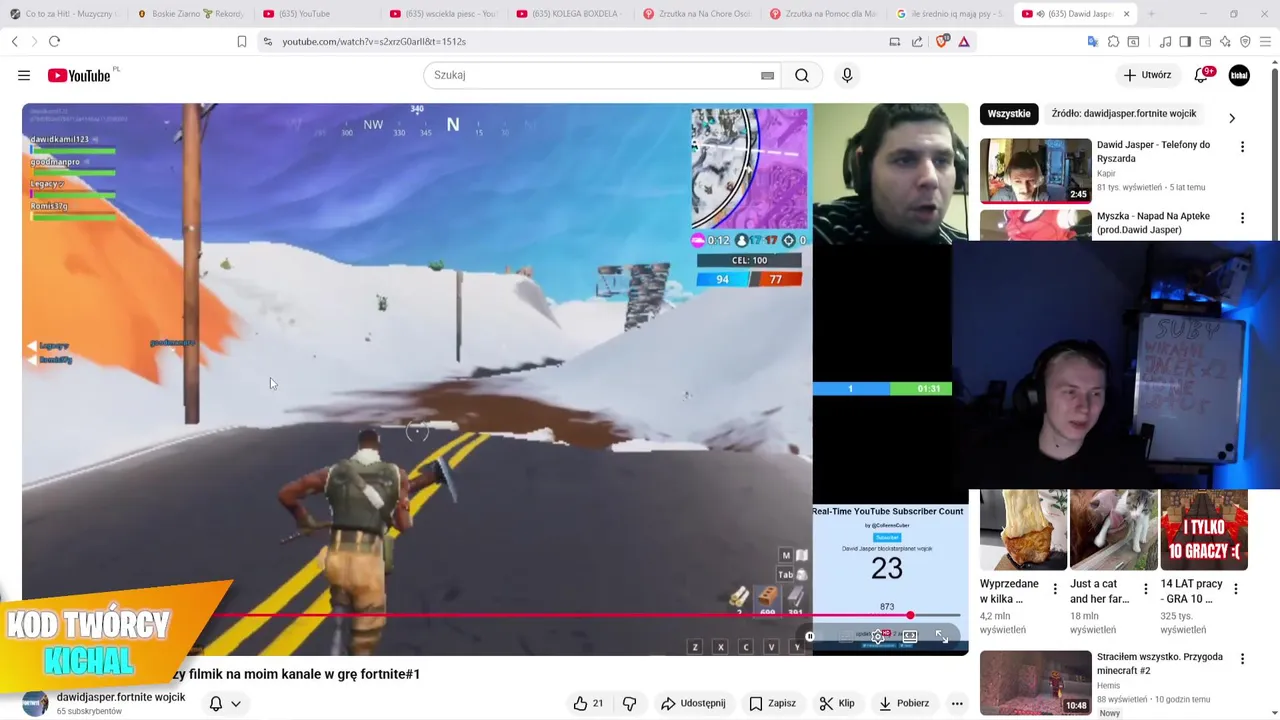The image size is (1280, 720).
Task: Open the notifications bell with the 9+ badge
Action: pyautogui.click(x=1202, y=75)
